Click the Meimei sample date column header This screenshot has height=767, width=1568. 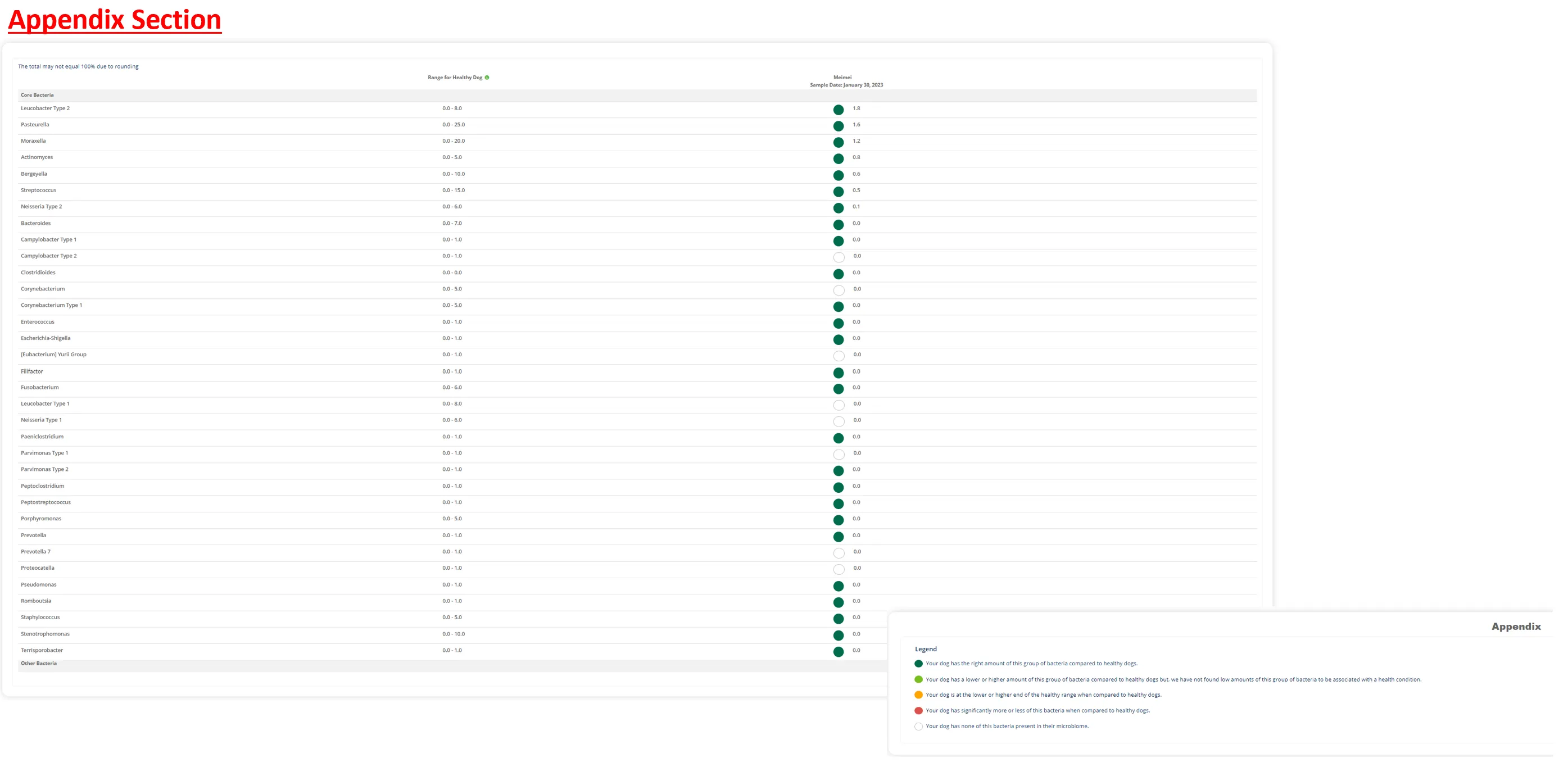coord(846,81)
